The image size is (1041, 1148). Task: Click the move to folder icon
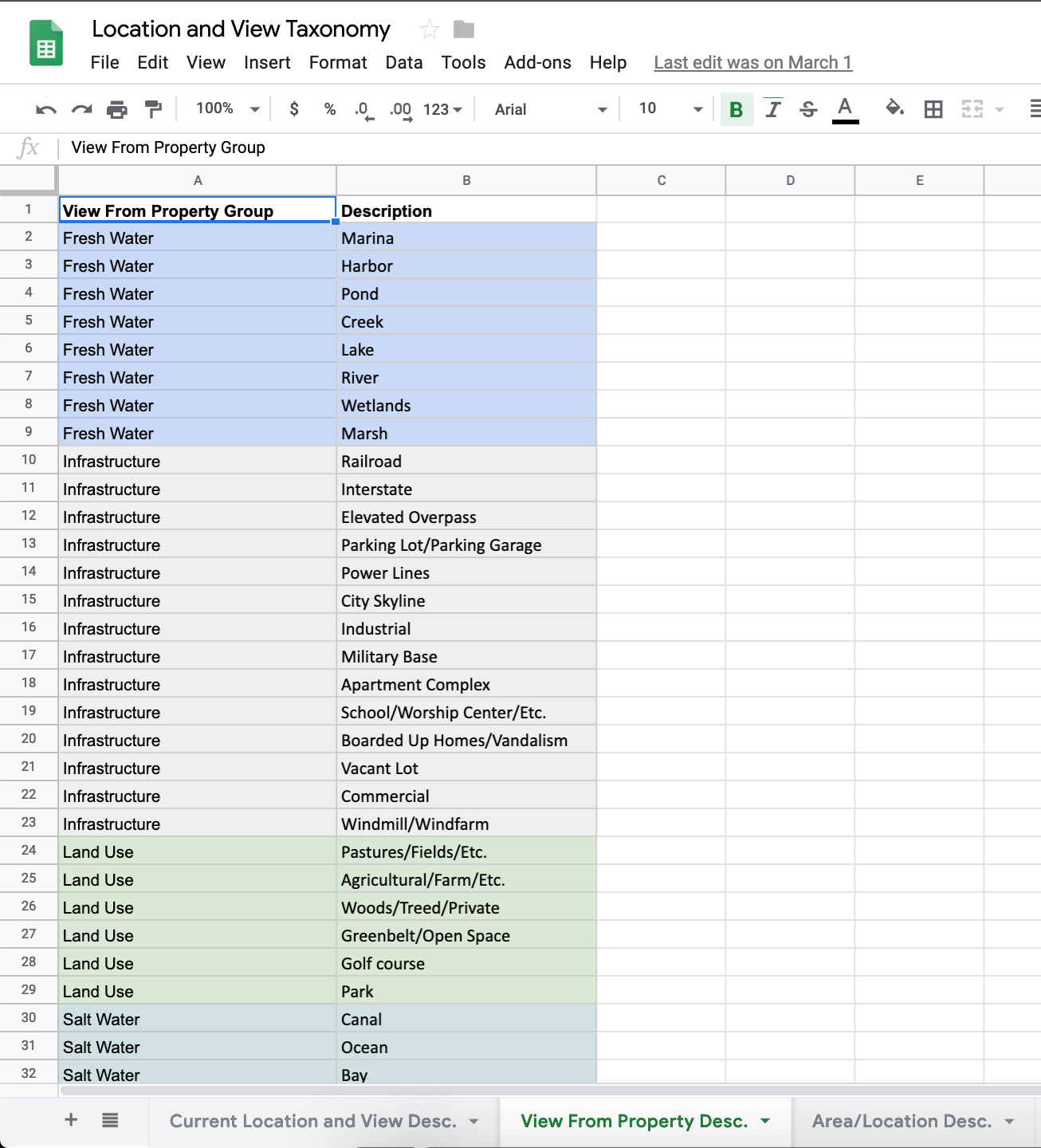point(464,30)
